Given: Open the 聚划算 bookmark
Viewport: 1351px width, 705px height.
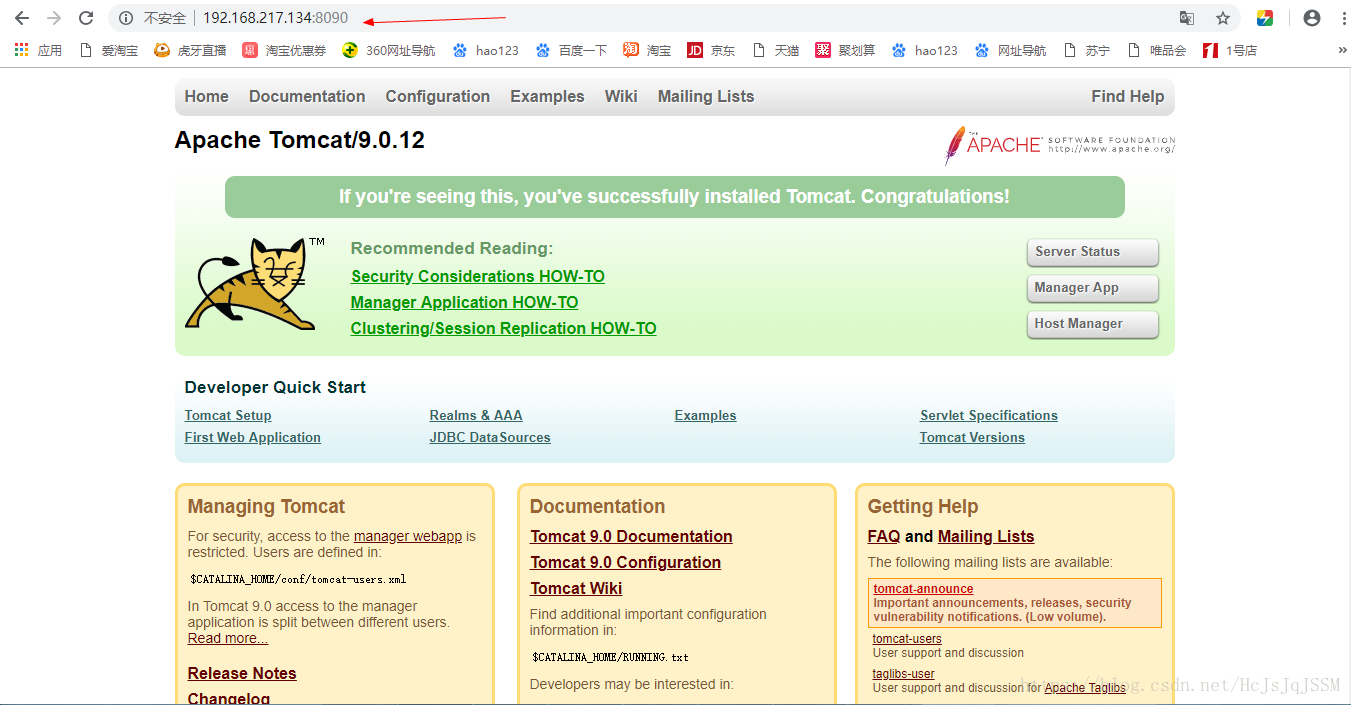Looking at the screenshot, I should coord(845,50).
